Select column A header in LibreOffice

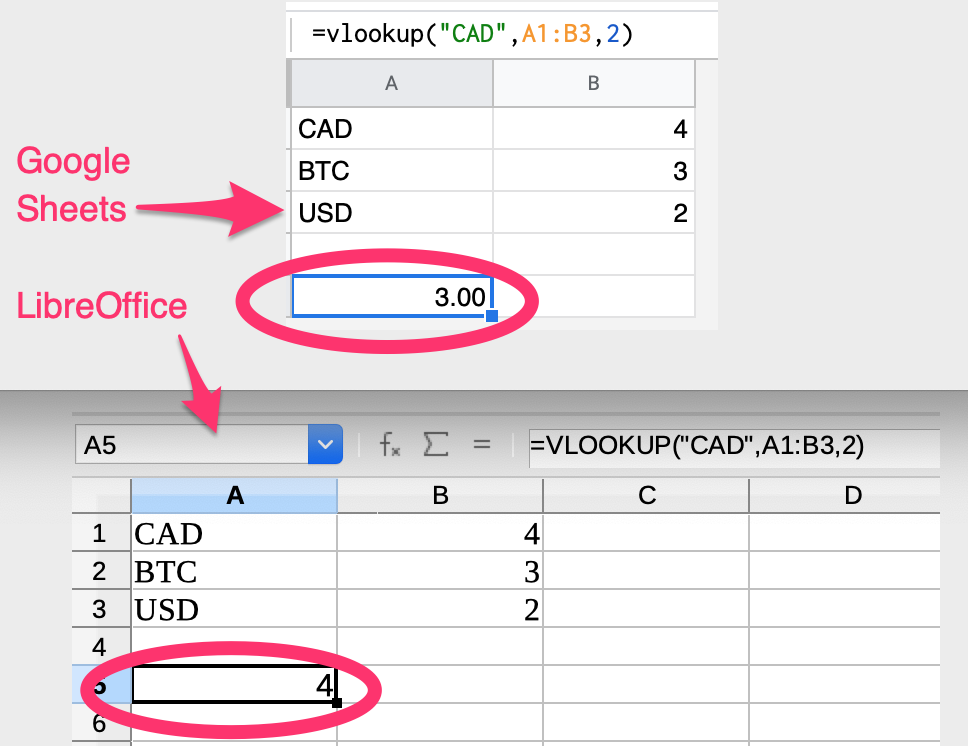pos(235,495)
